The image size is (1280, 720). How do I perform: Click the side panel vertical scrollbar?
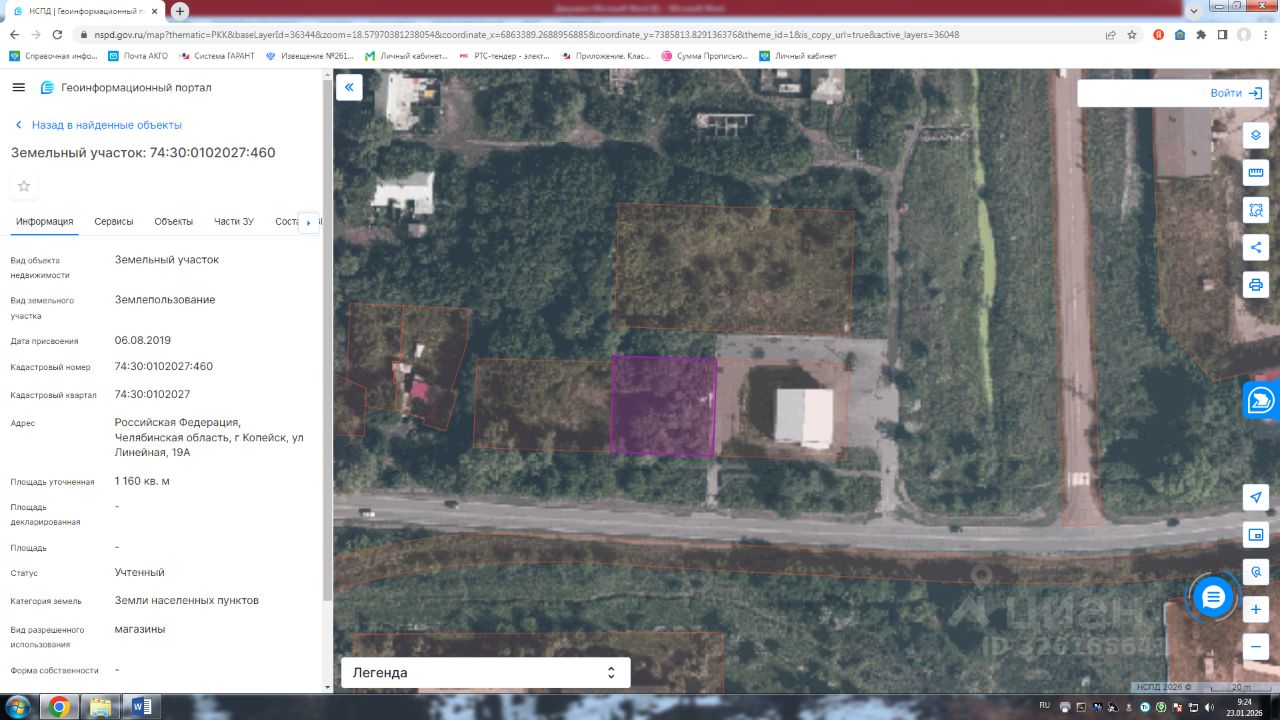click(327, 340)
